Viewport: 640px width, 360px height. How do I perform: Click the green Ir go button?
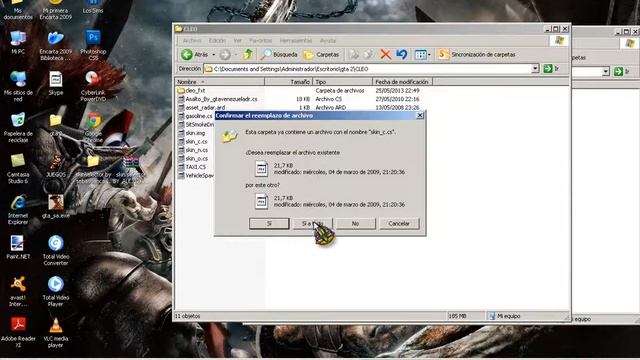click(551, 69)
